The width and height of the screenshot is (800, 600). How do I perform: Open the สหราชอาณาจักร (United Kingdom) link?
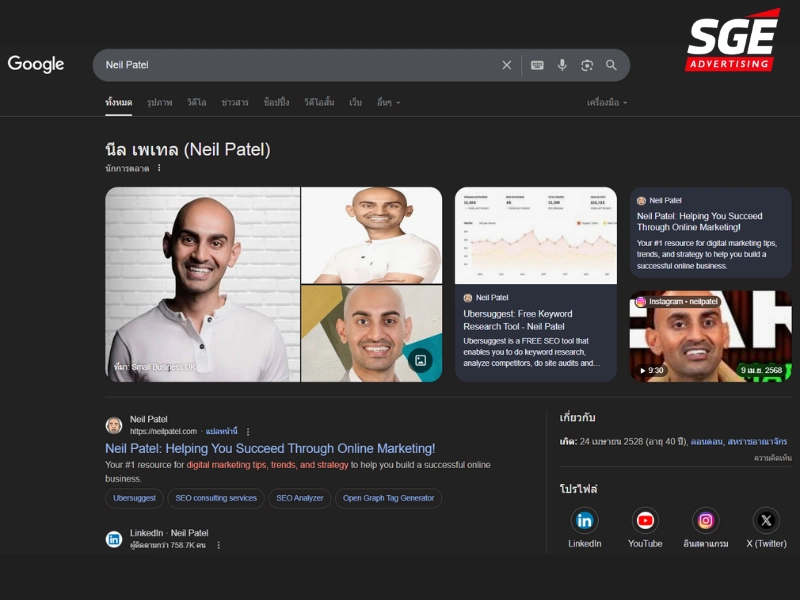click(x=757, y=441)
